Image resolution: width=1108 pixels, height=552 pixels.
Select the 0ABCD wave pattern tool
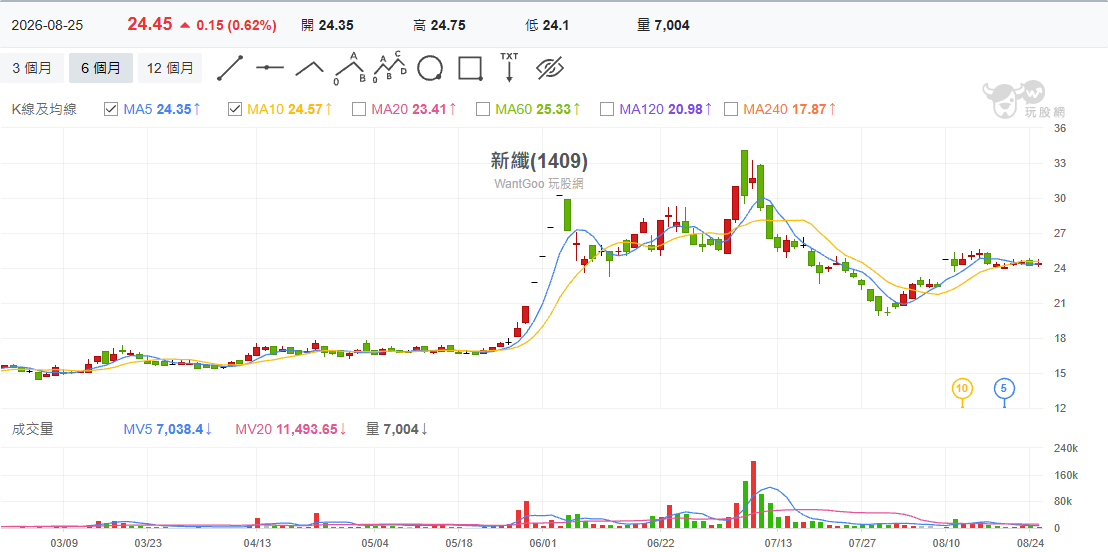tap(389, 68)
